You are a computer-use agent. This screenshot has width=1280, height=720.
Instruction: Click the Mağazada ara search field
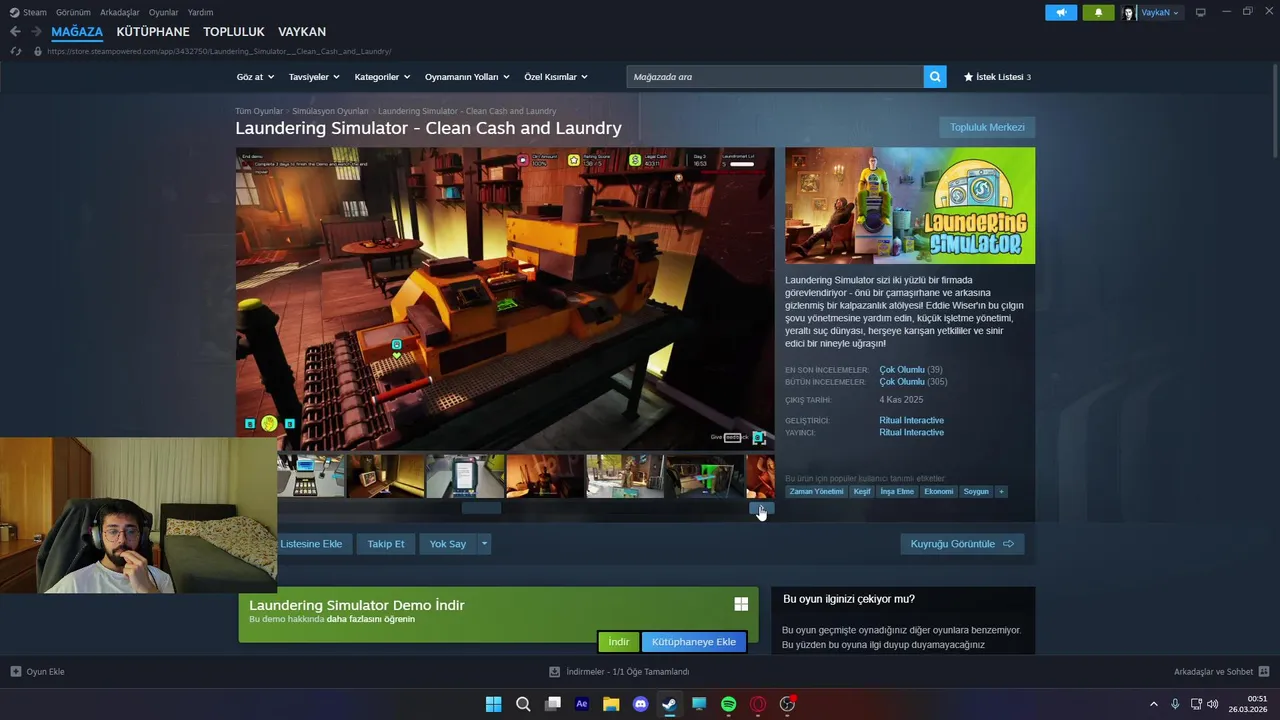click(x=775, y=77)
